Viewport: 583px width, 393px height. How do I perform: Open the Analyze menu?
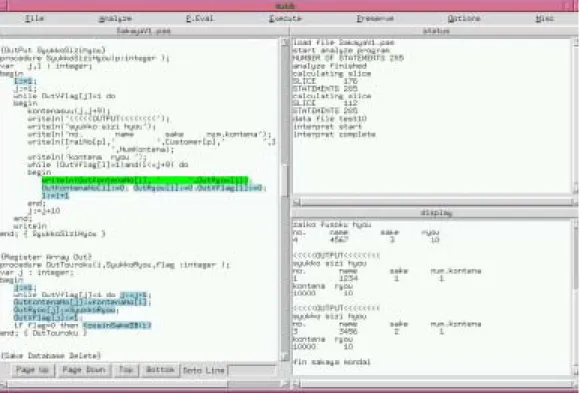(x=115, y=18)
